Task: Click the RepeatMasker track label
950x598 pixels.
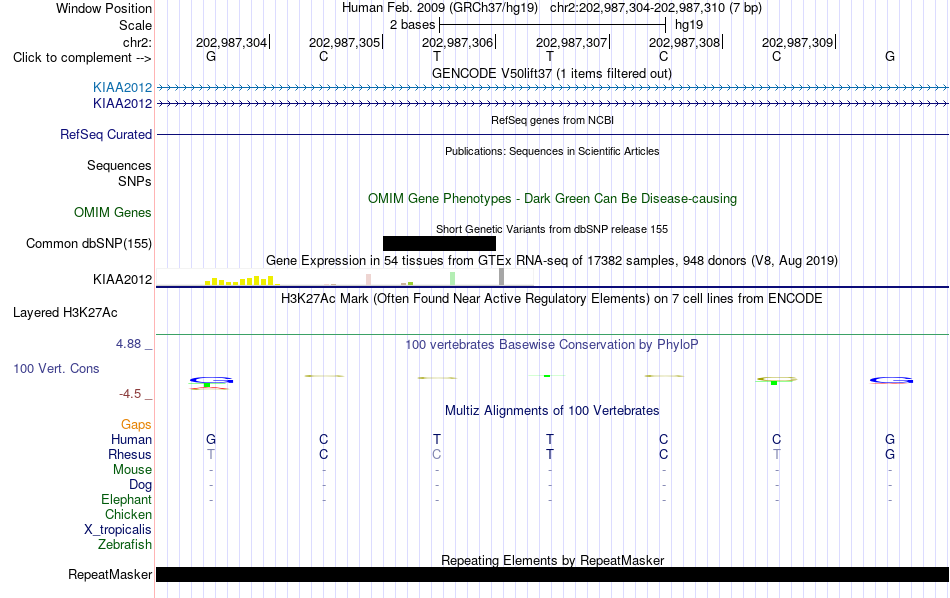Action: pos(110,574)
